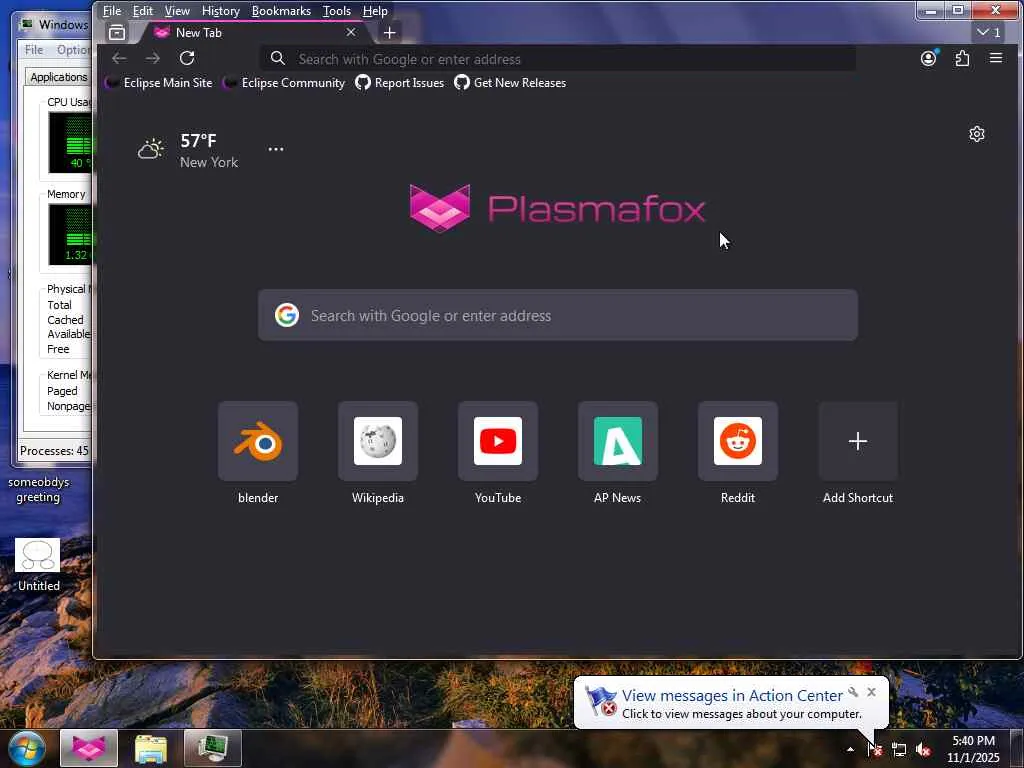Open the clock showing 5:40 PM
The width and height of the screenshot is (1024, 768).
pyautogui.click(x=973, y=749)
